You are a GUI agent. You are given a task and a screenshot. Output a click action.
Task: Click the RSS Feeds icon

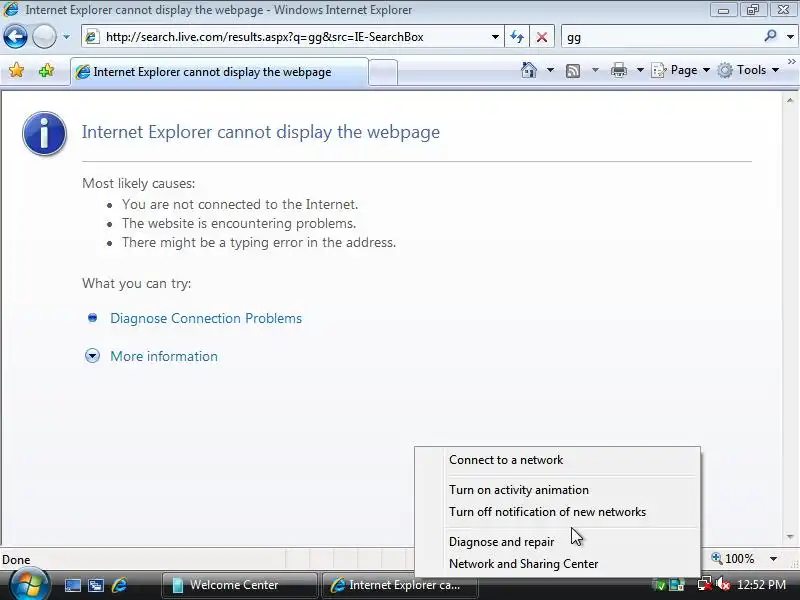click(573, 70)
